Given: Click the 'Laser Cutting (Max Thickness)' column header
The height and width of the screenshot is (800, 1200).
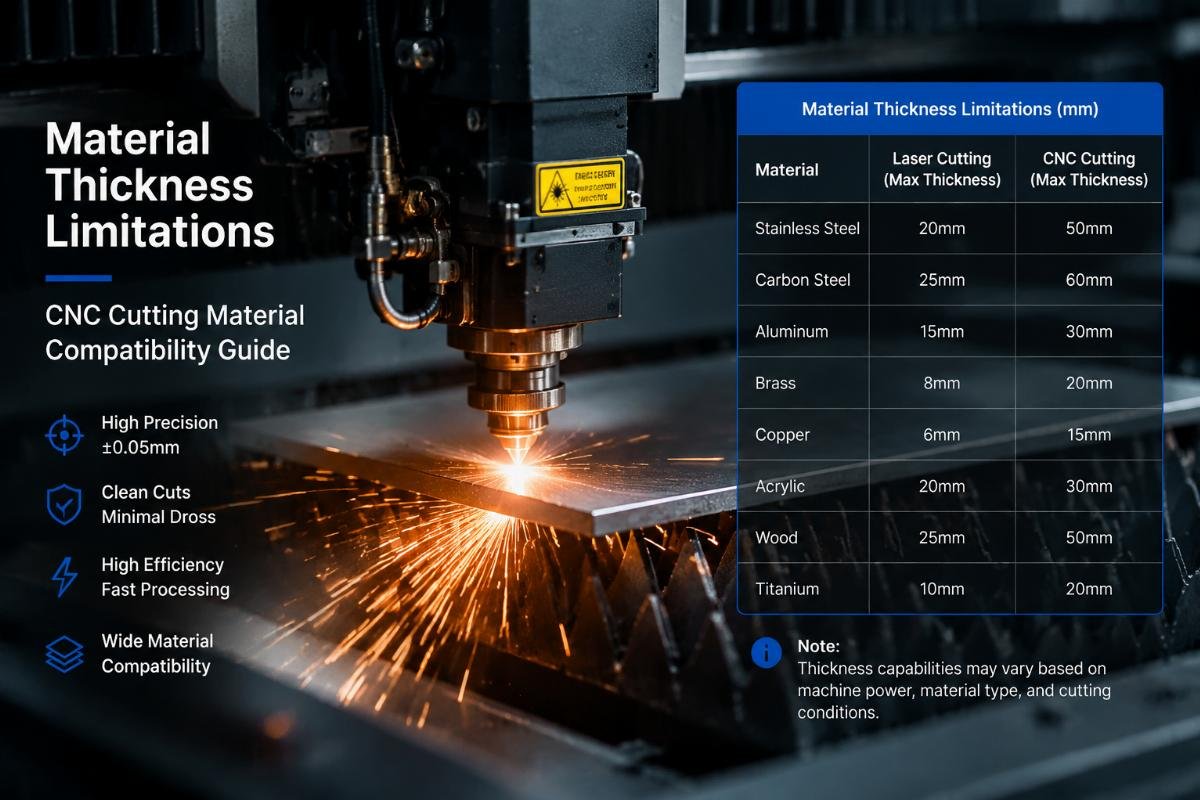Looking at the screenshot, I should [942, 169].
